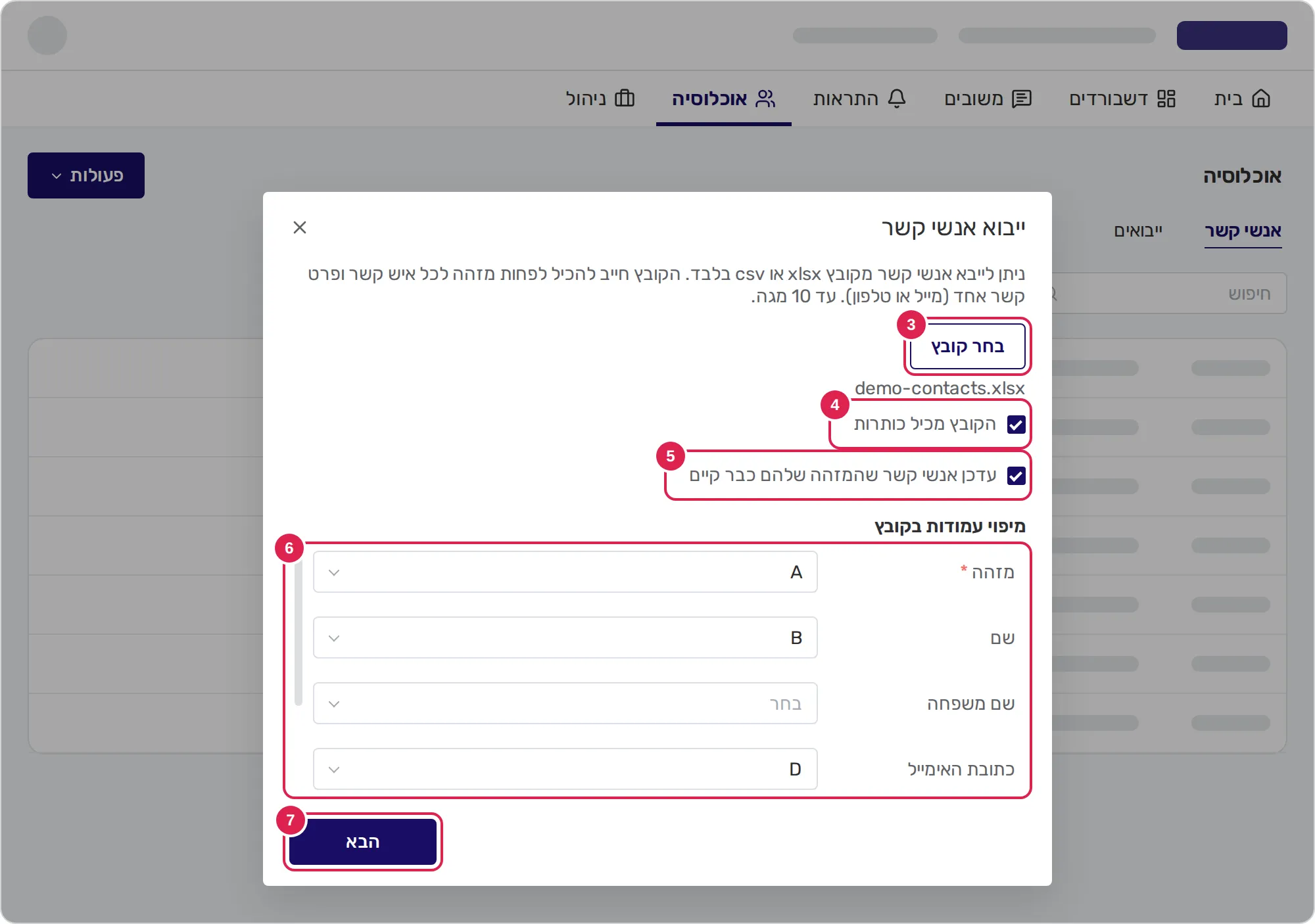Click the bell alerts icon

coord(897,99)
